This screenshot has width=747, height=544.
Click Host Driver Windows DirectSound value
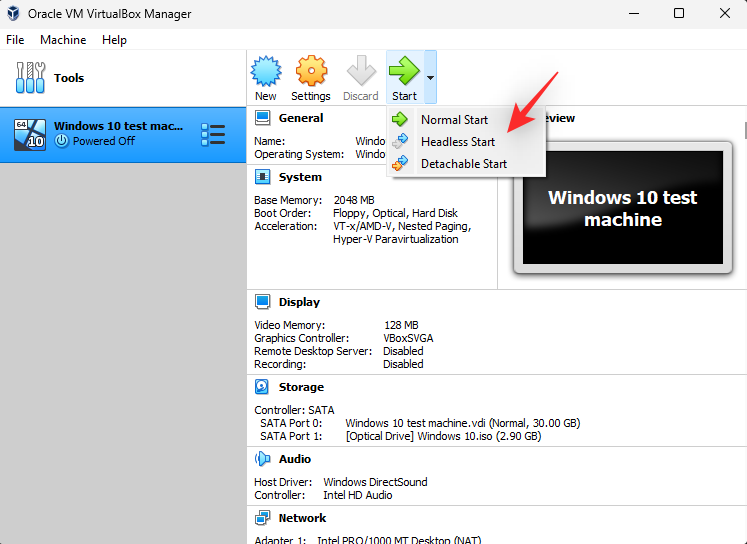coord(375,482)
